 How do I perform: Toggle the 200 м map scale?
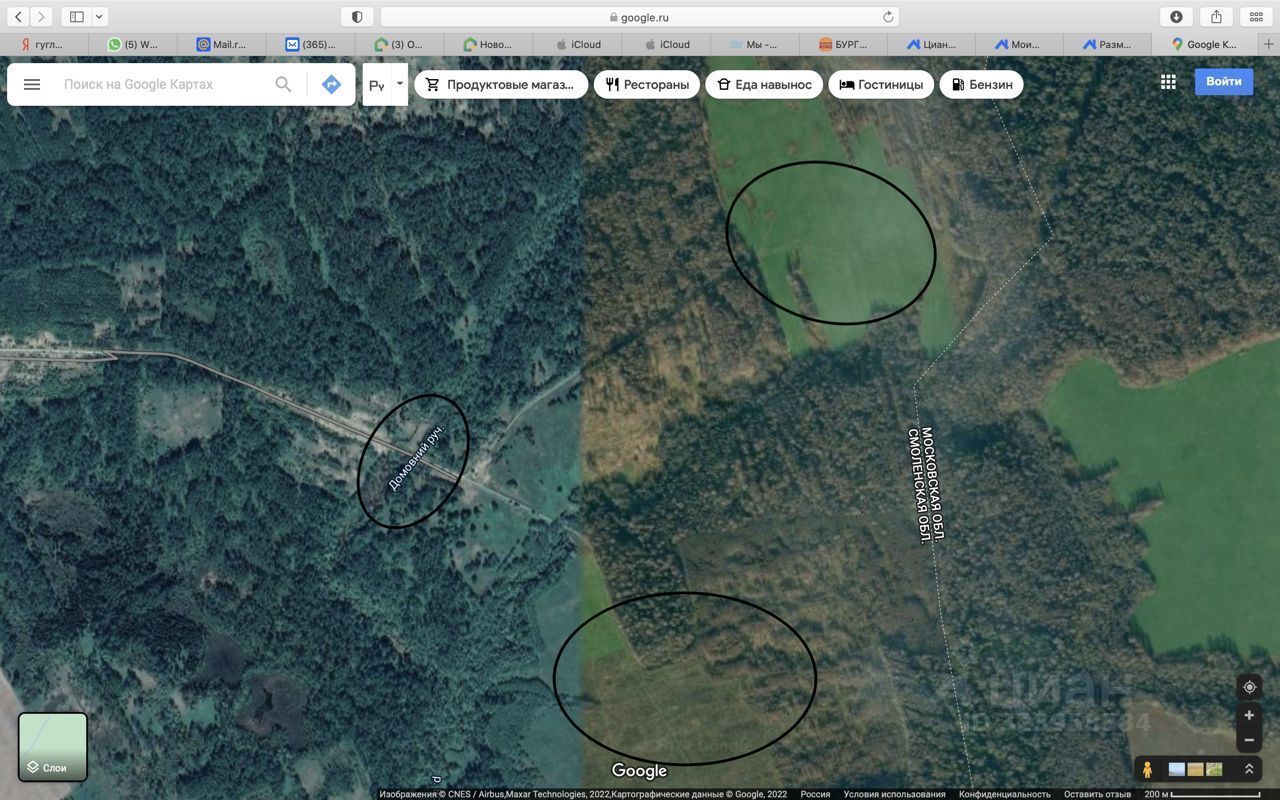(x=1202, y=794)
